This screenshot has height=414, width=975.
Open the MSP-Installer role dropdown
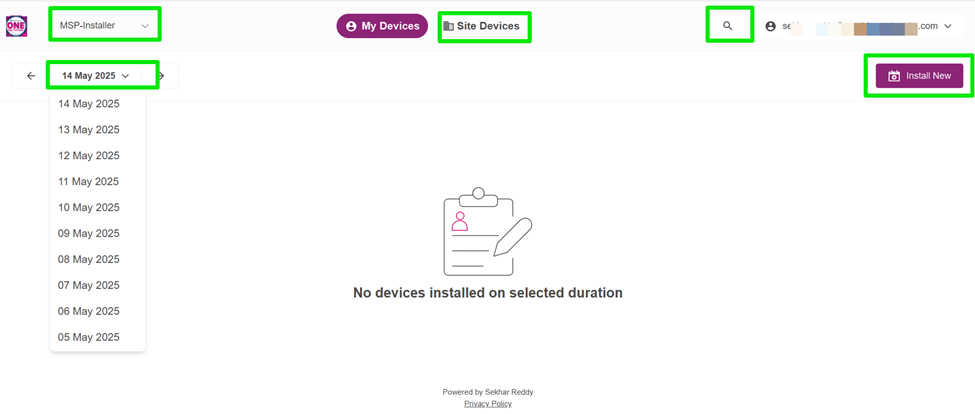point(104,25)
